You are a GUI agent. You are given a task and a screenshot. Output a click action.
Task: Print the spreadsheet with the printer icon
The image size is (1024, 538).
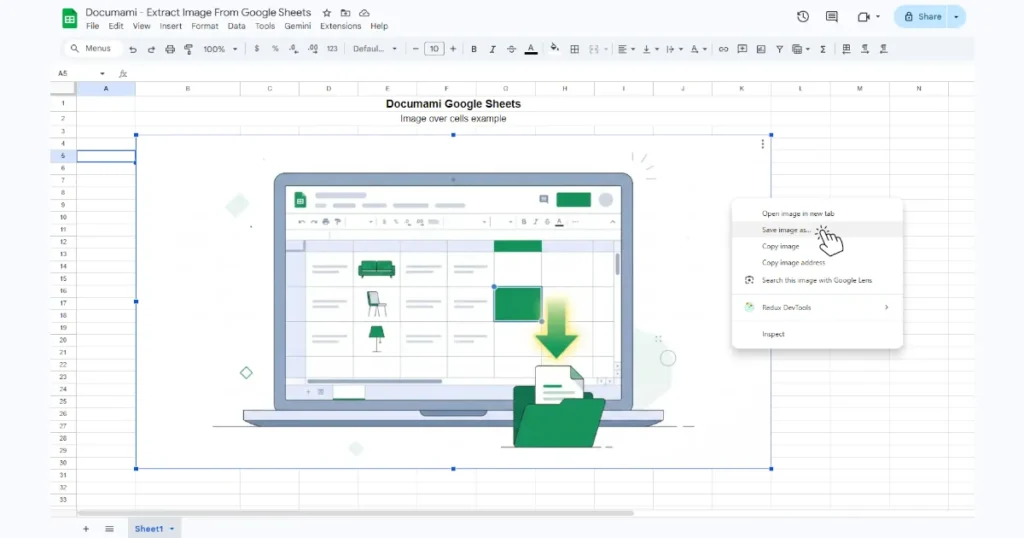tap(170, 49)
